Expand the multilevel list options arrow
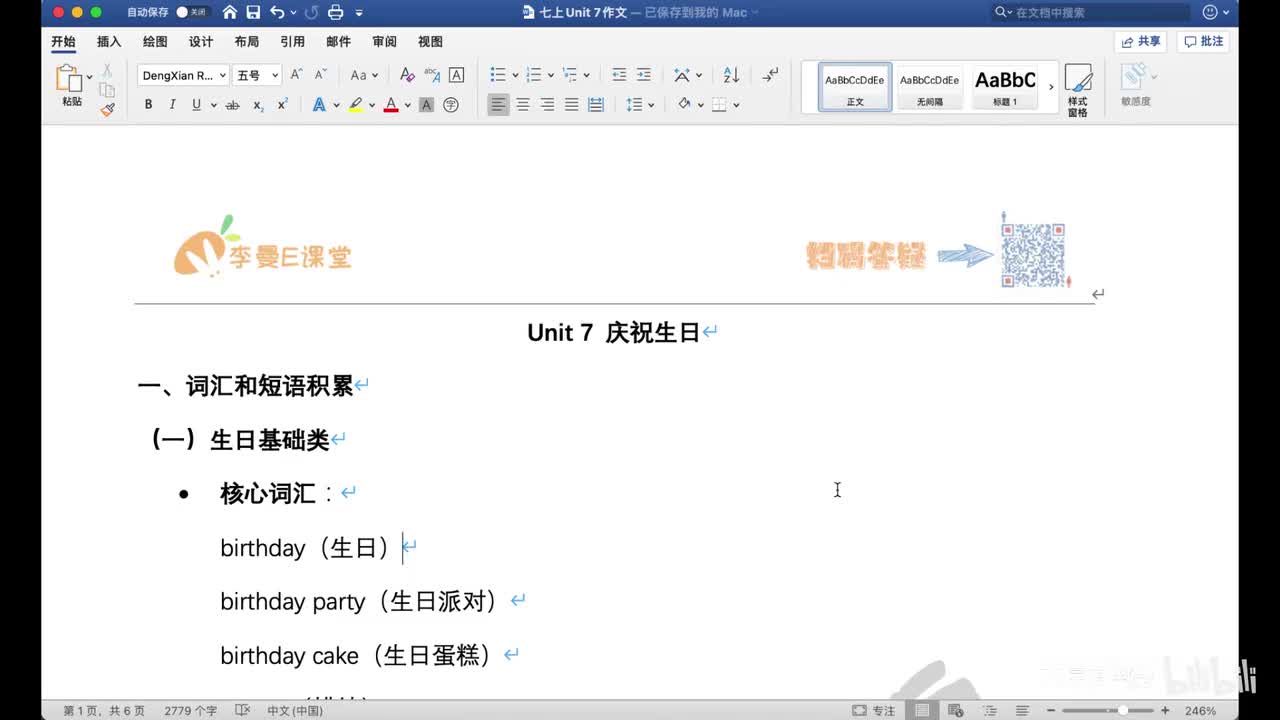Viewport: 1280px width, 720px height. [x=586, y=76]
